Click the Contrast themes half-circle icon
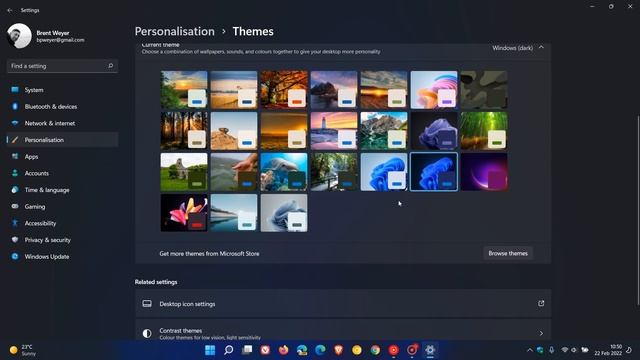 (147, 333)
